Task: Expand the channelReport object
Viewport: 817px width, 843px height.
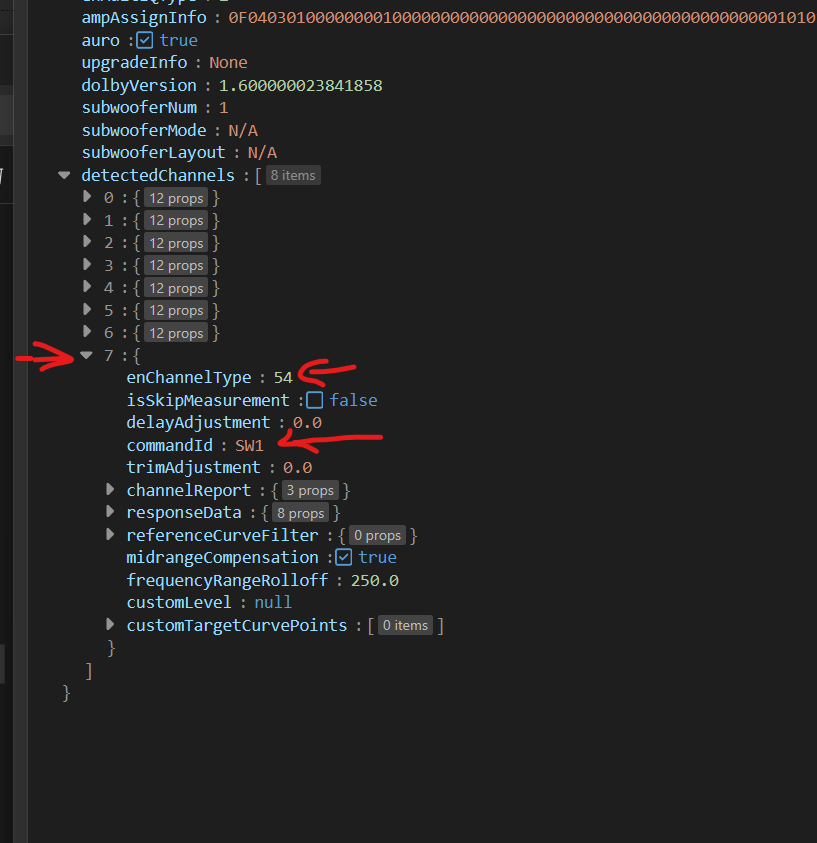Action: [x=110, y=490]
